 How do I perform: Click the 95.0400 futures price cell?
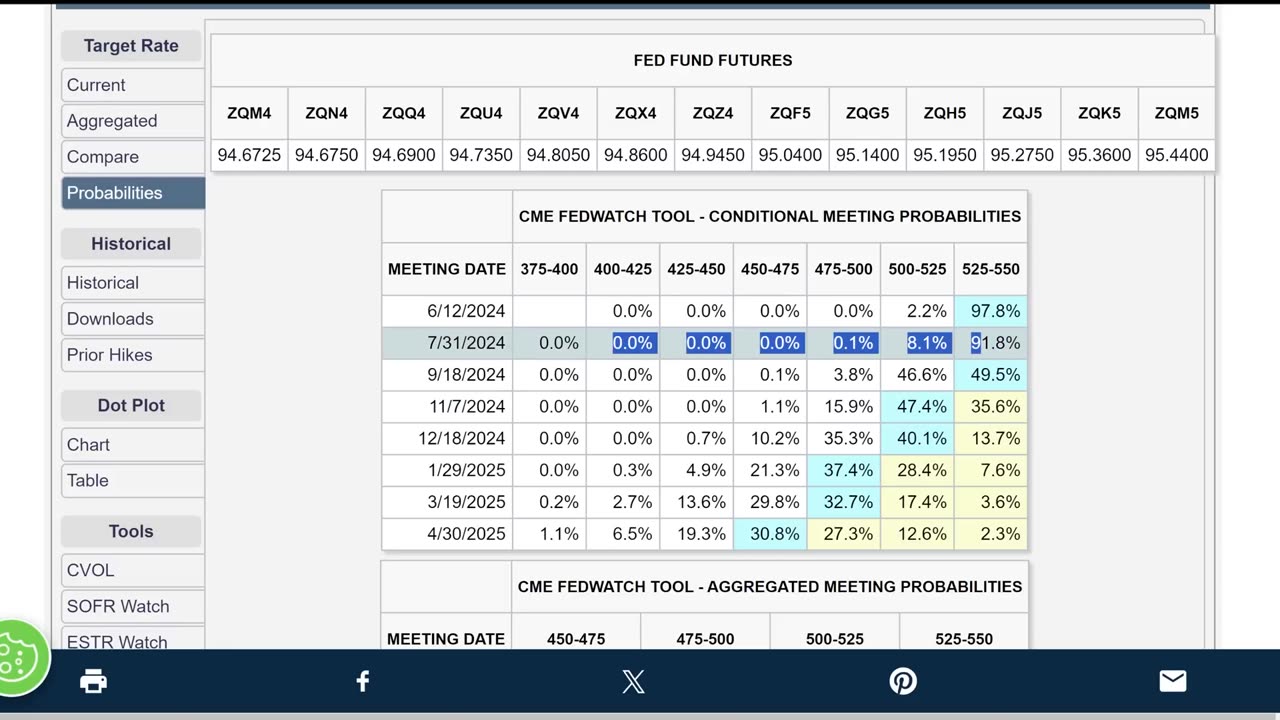790,155
